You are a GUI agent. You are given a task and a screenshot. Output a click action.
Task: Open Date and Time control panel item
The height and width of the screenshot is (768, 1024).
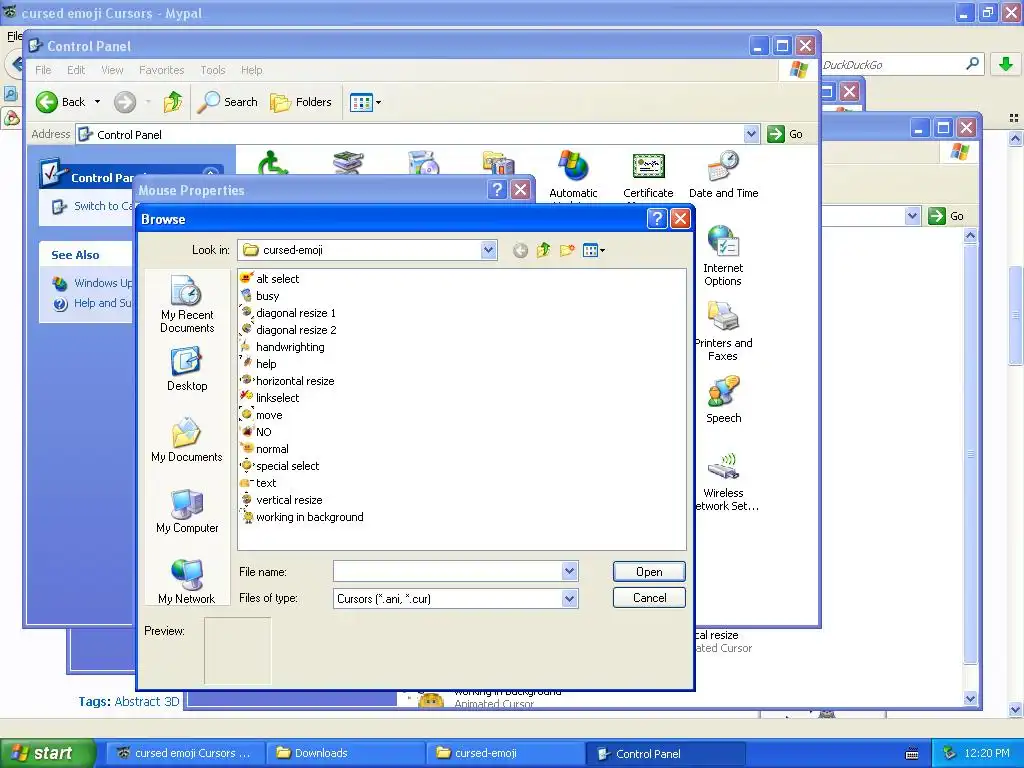pyautogui.click(x=724, y=175)
